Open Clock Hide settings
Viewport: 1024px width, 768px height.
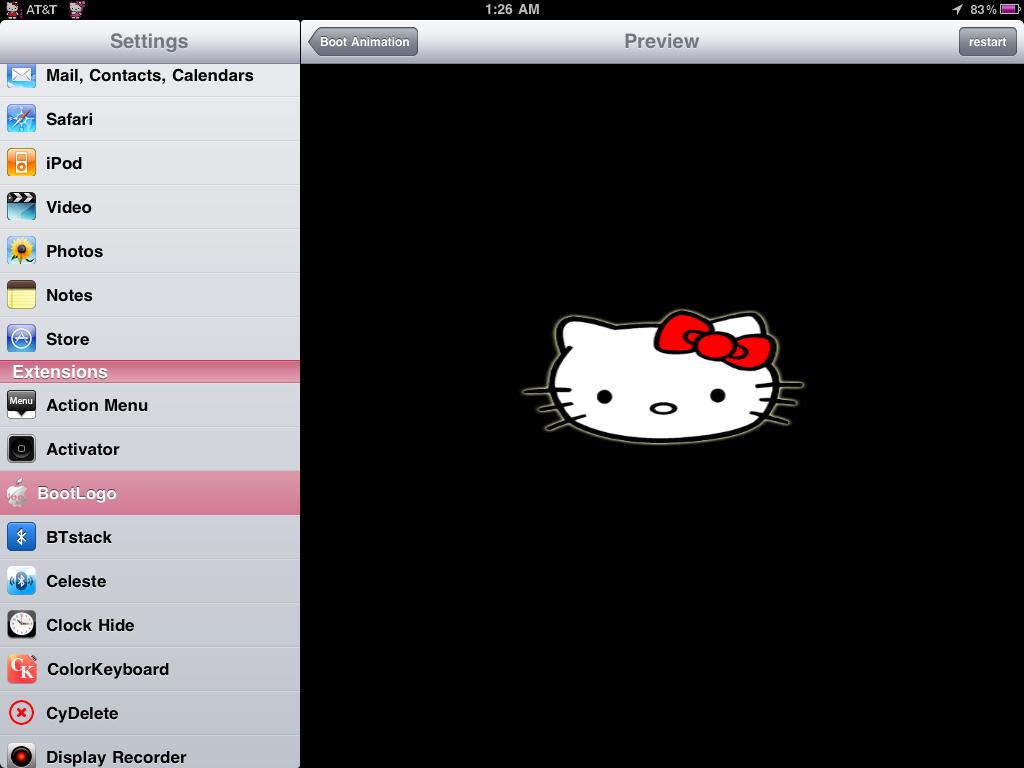[150, 625]
